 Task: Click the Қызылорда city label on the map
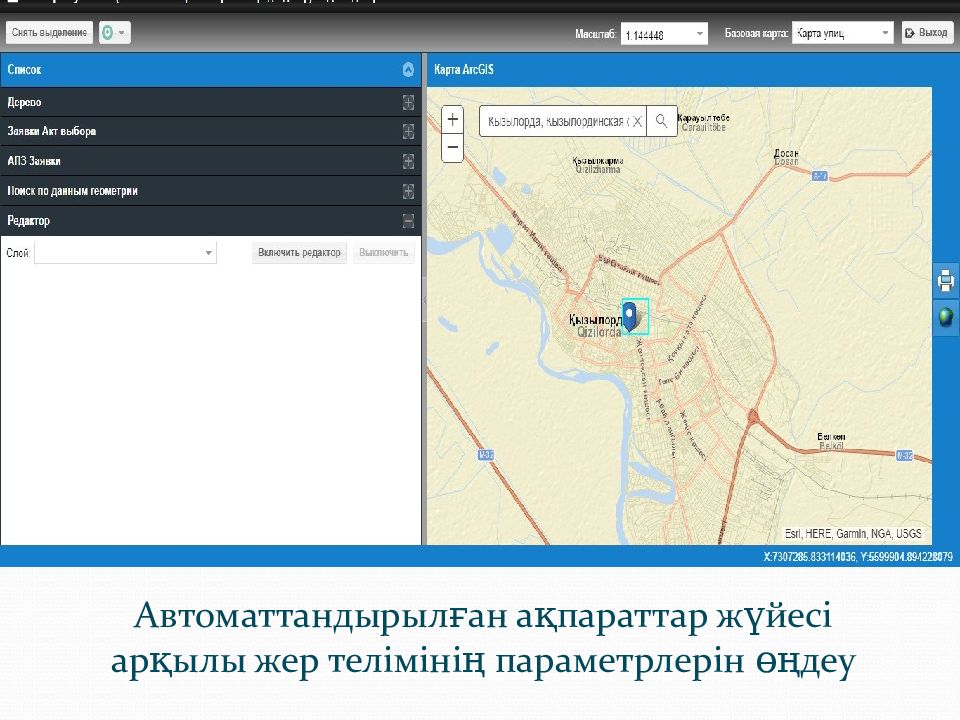595,320
